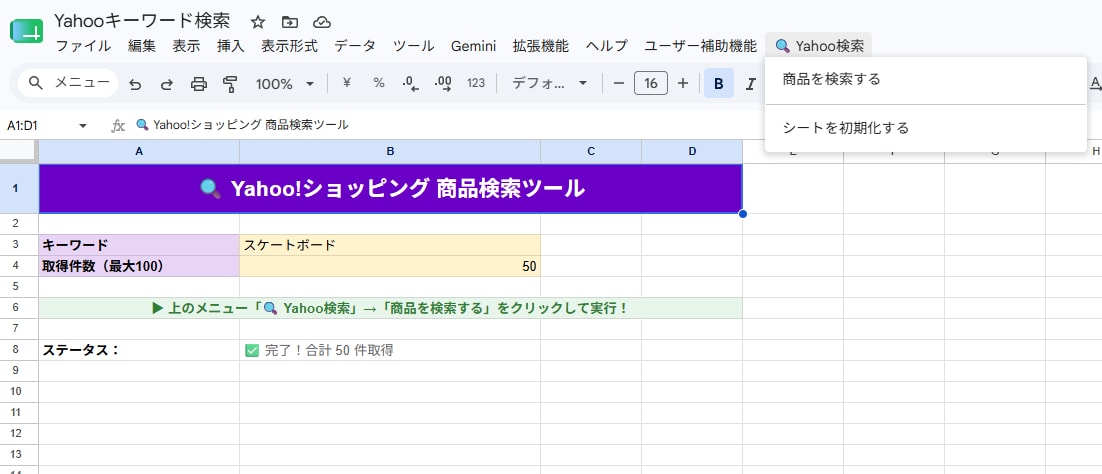
Task: Toggle bold formatting
Action: click(718, 83)
